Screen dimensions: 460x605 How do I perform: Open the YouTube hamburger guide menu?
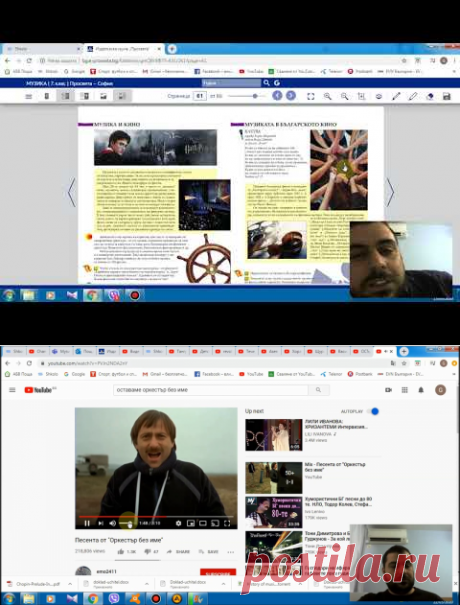pos(12,390)
